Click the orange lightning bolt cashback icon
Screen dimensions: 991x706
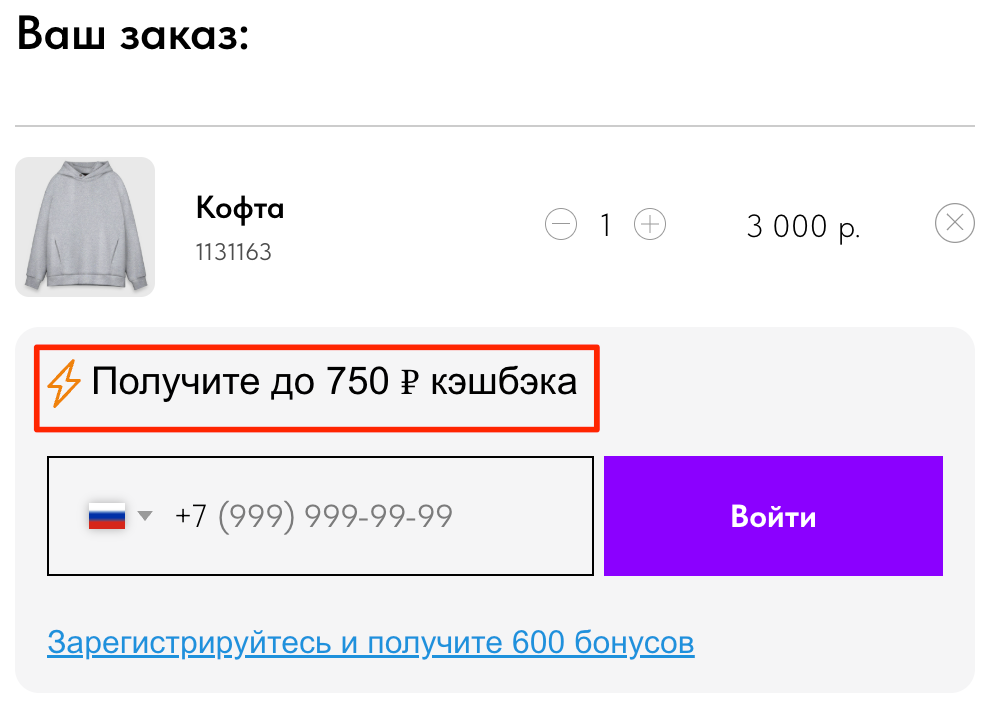[x=64, y=383]
